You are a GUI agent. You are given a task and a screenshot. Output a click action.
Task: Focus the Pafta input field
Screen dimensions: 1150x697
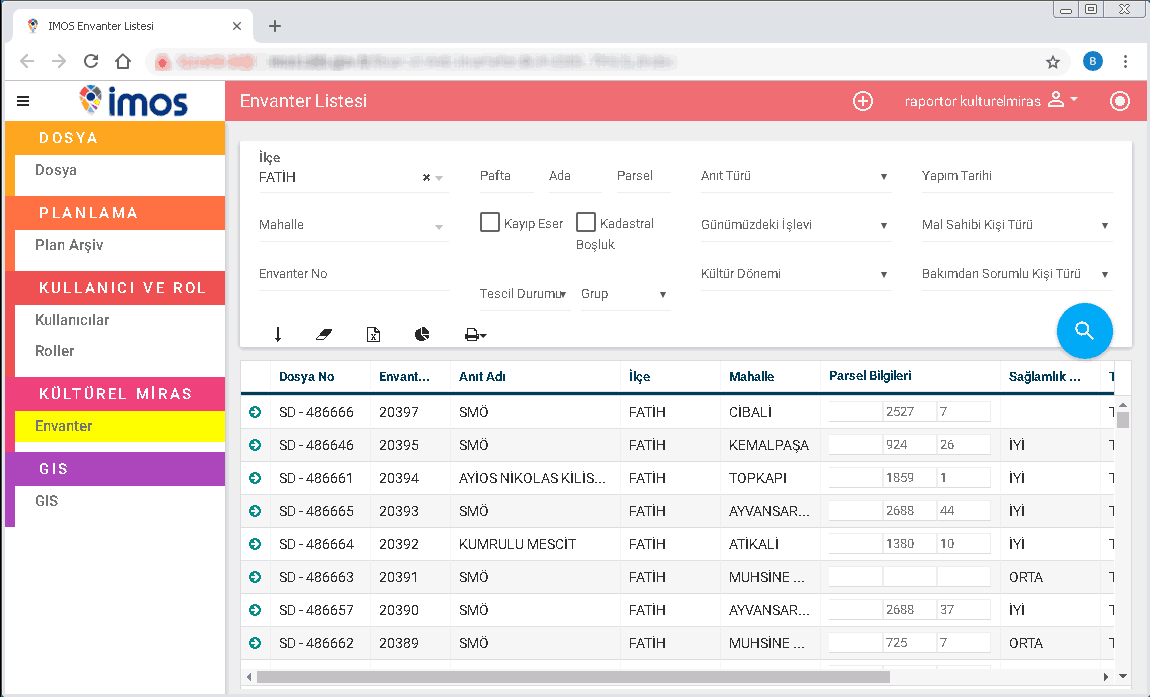click(x=507, y=176)
